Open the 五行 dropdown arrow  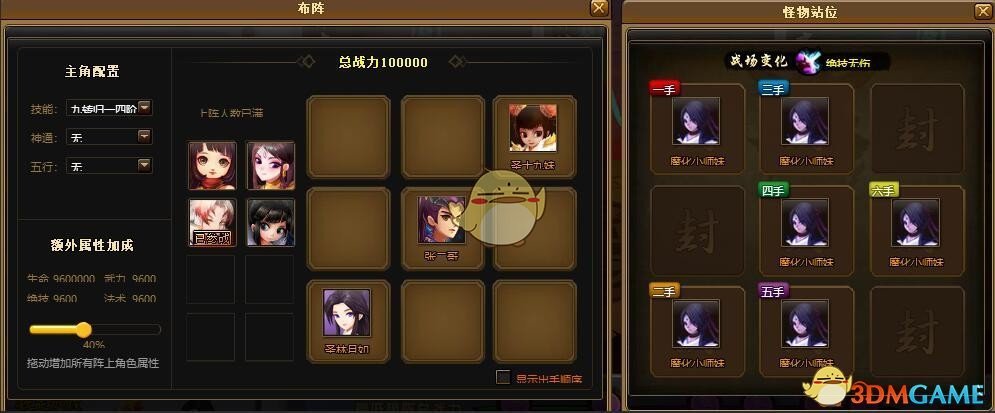tap(145, 166)
